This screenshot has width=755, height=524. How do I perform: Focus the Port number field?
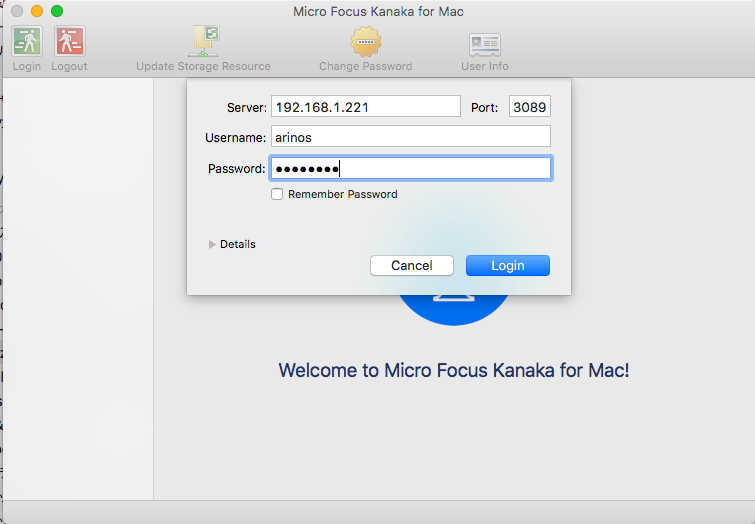pyautogui.click(x=530, y=106)
